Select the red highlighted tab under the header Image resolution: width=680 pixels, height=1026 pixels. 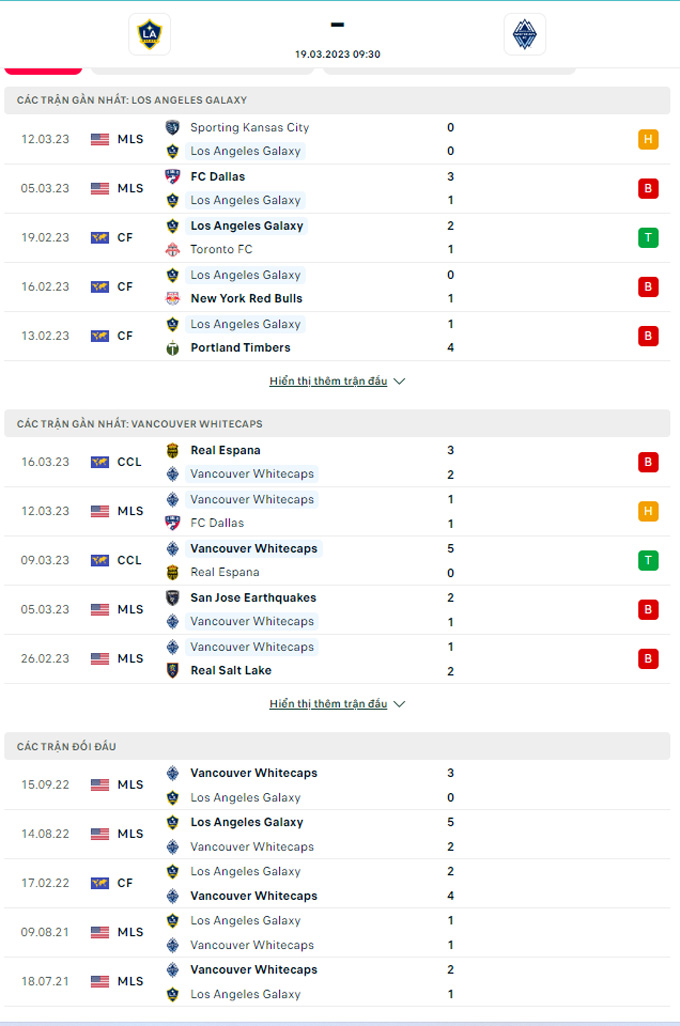click(x=43, y=70)
